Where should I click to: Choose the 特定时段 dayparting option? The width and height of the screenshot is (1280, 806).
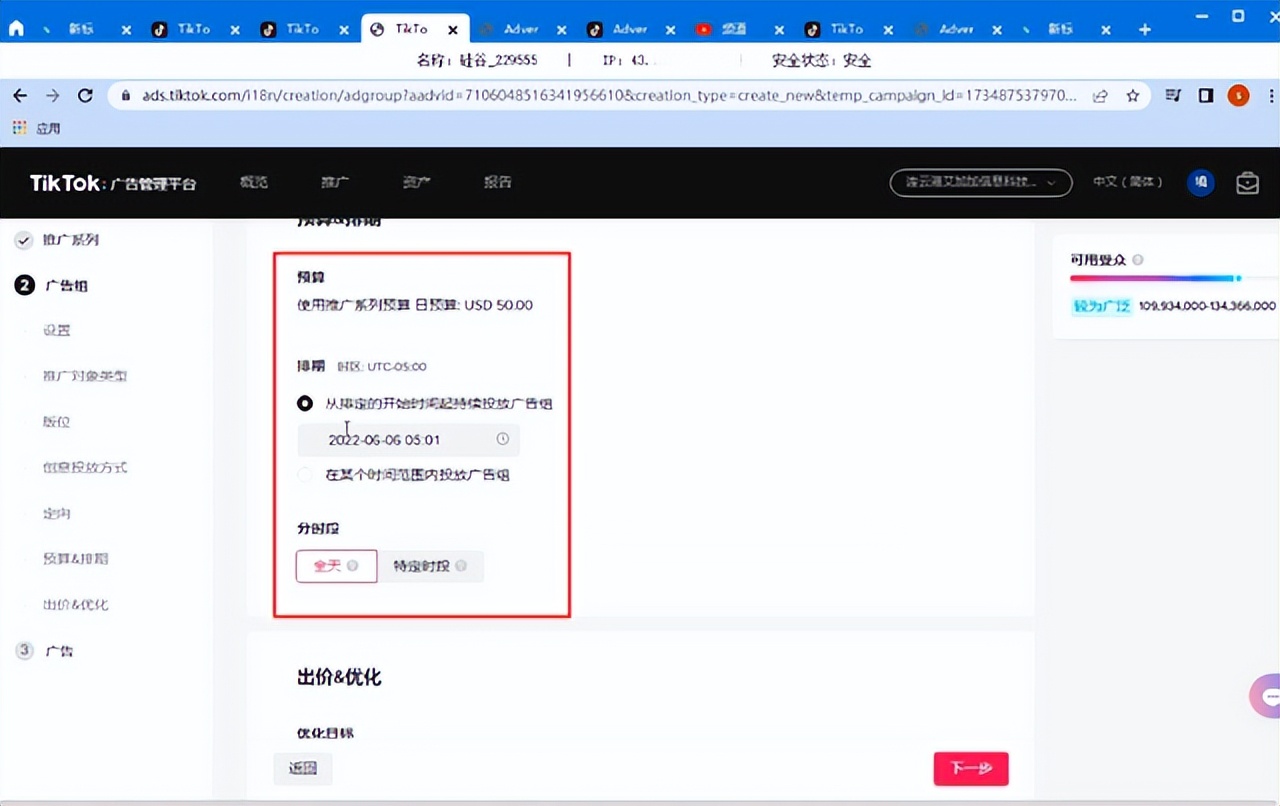(x=430, y=566)
